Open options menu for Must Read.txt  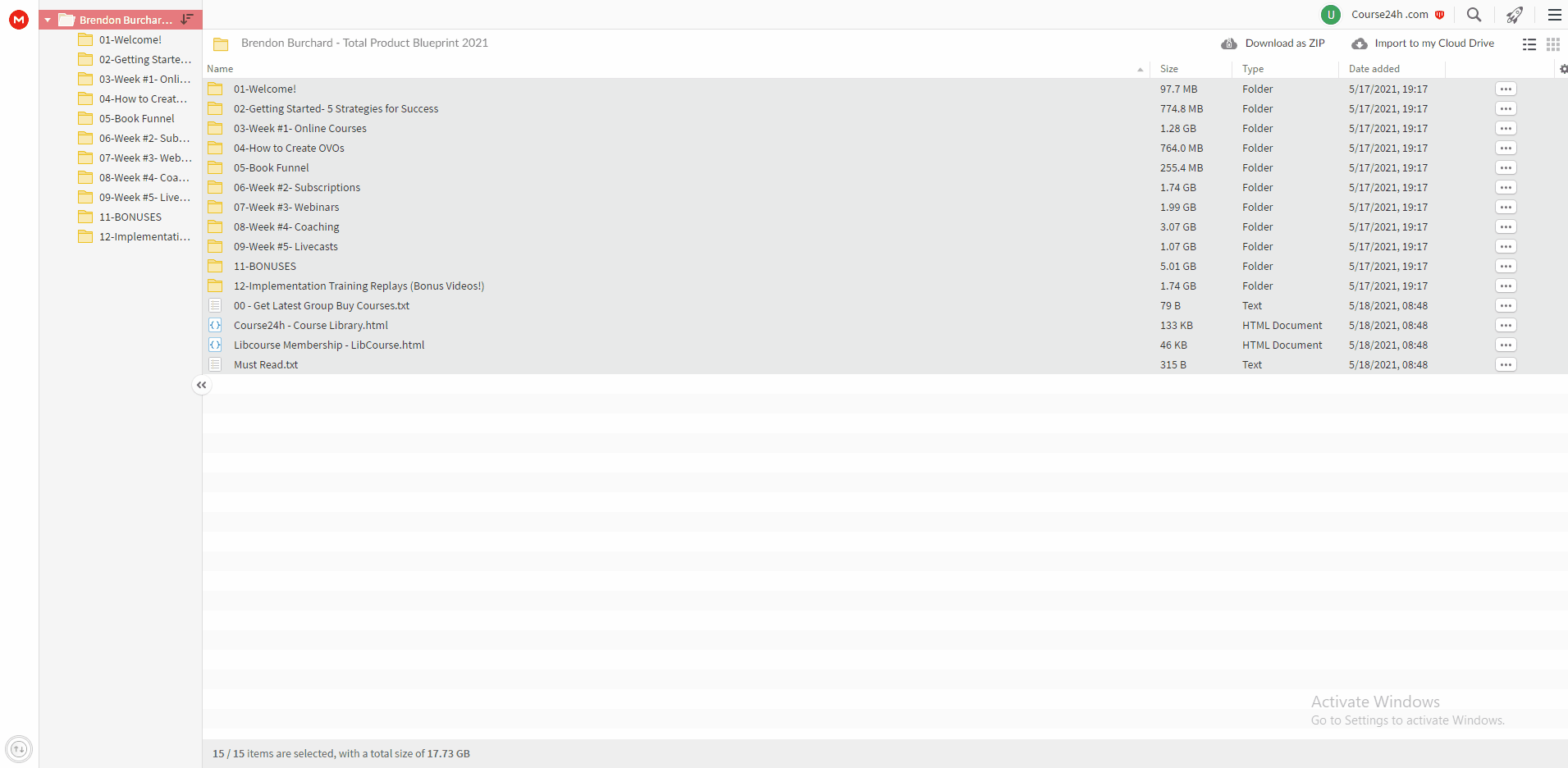pyautogui.click(x=1506, y=364)
